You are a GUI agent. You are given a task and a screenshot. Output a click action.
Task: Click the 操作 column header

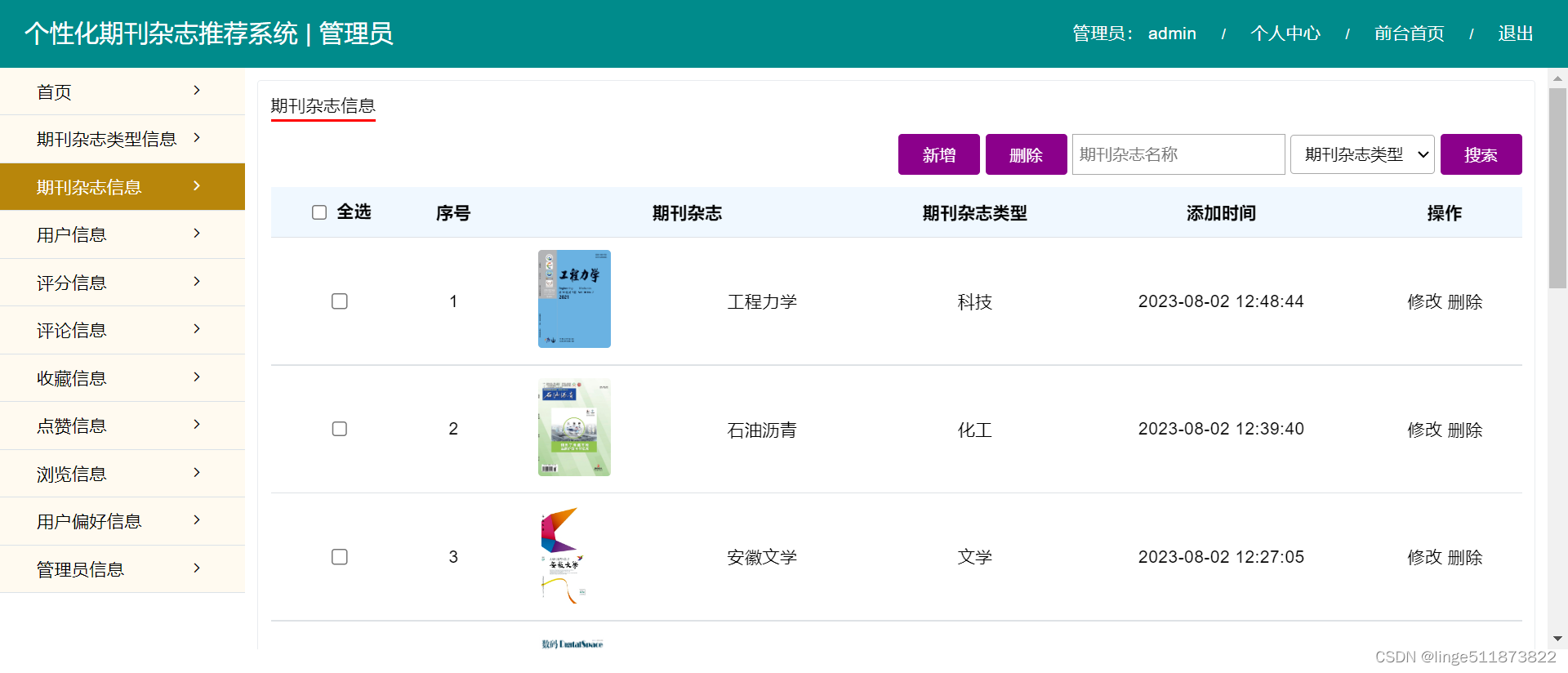tap(1445, 213)
